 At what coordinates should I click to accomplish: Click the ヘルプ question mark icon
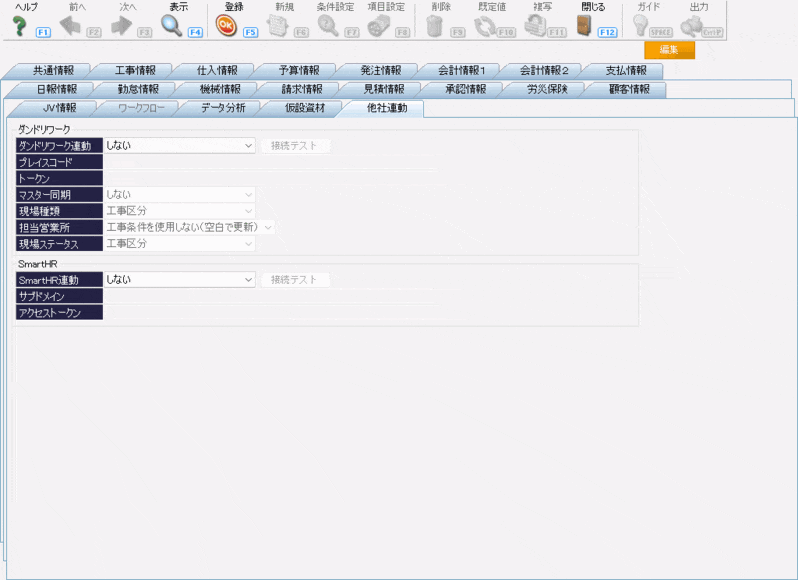(x=19, y=26)
